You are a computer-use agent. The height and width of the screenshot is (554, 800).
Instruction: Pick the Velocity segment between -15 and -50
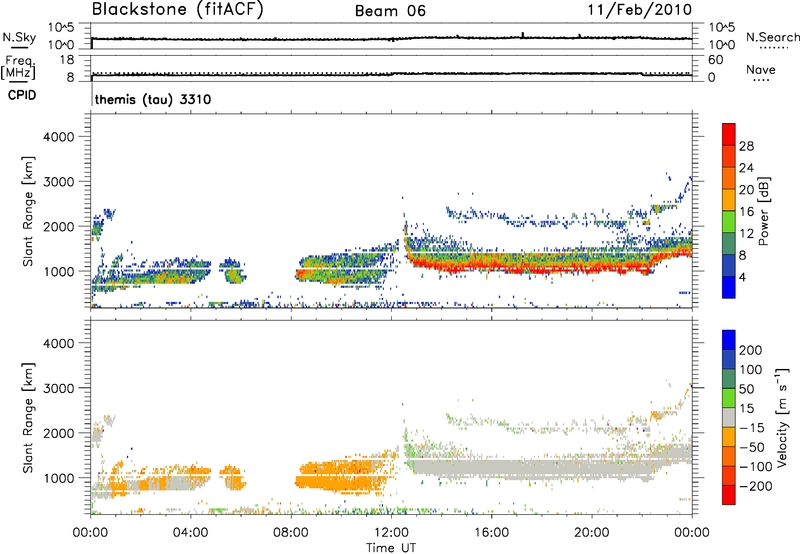point(729,437)
